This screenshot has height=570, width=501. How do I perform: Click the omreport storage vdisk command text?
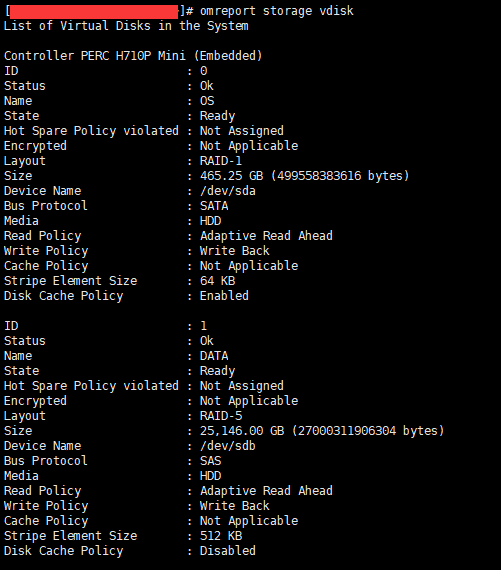[x=276, y=11]
